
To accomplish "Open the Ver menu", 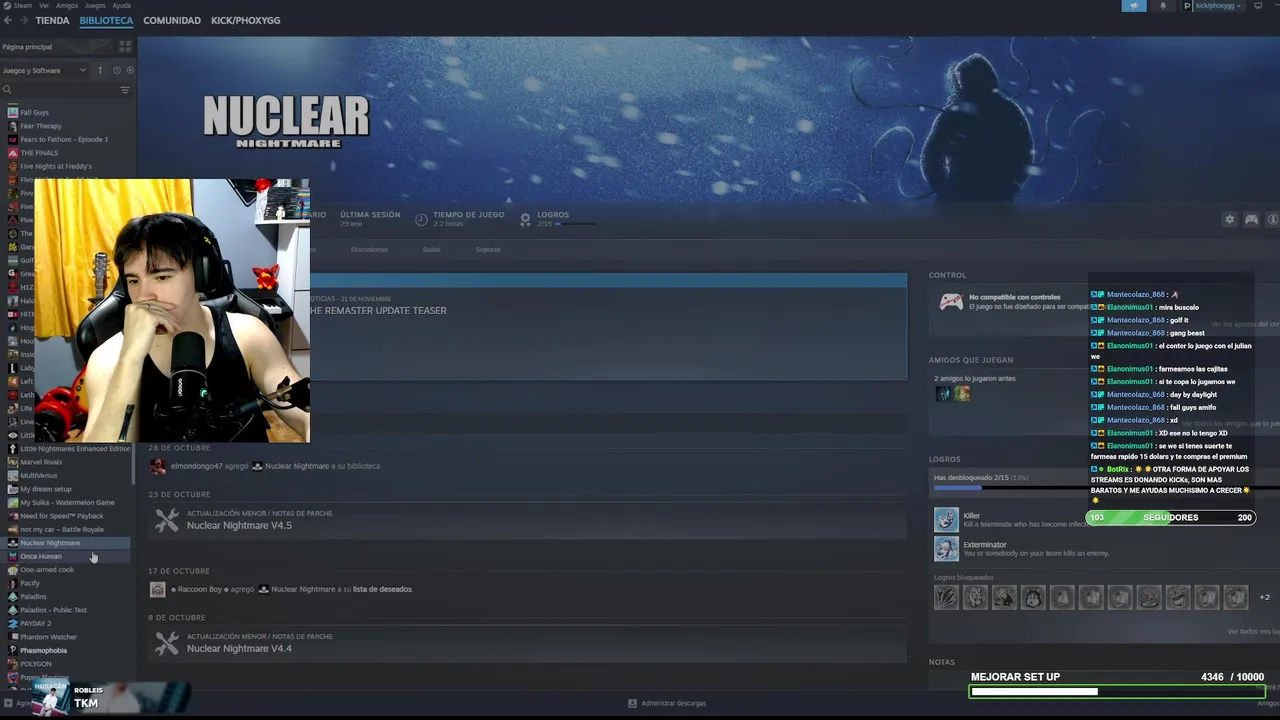I will coord(44,5).
